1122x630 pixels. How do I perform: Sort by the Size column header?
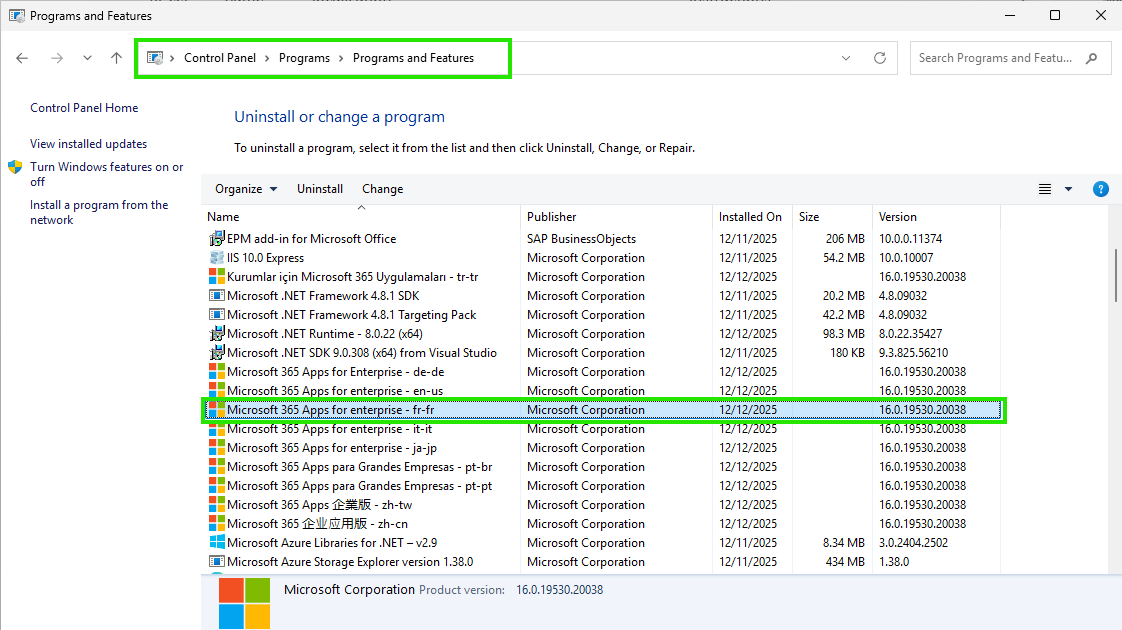click(x=833, y=216)
